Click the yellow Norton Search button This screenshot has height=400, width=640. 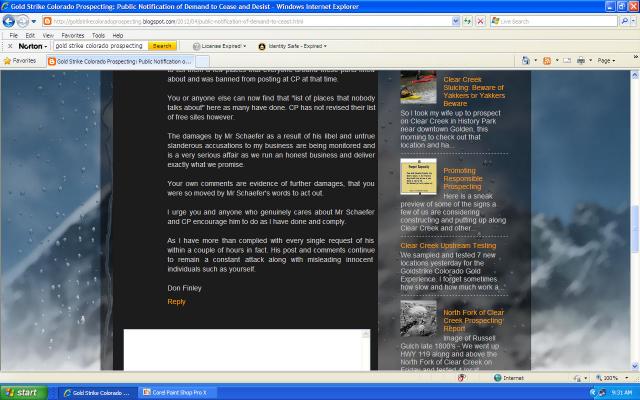[162, 46]
